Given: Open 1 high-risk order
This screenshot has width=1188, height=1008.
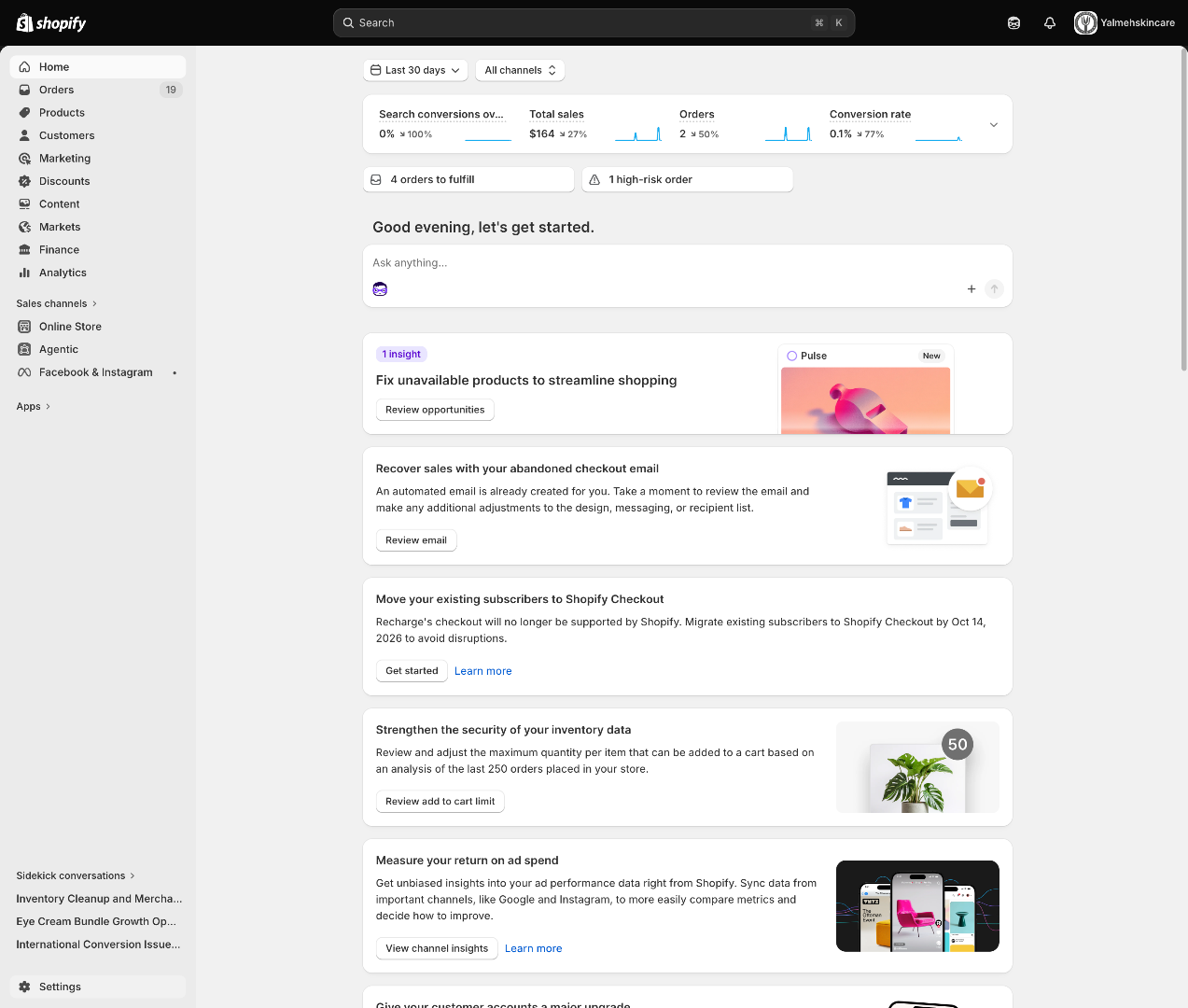Looking at the screenshot, I should coord(687,179).
